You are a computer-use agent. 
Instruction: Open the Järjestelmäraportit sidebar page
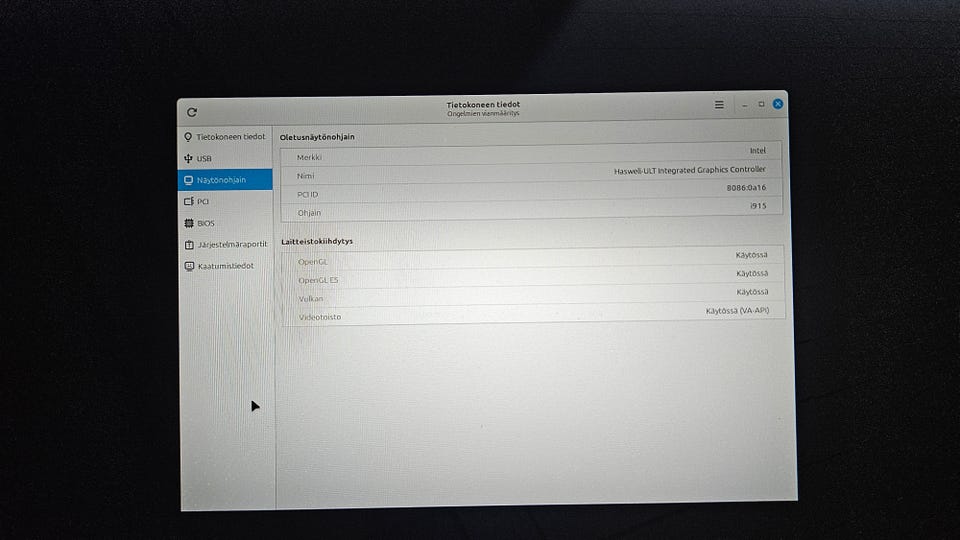coord(225,244)
